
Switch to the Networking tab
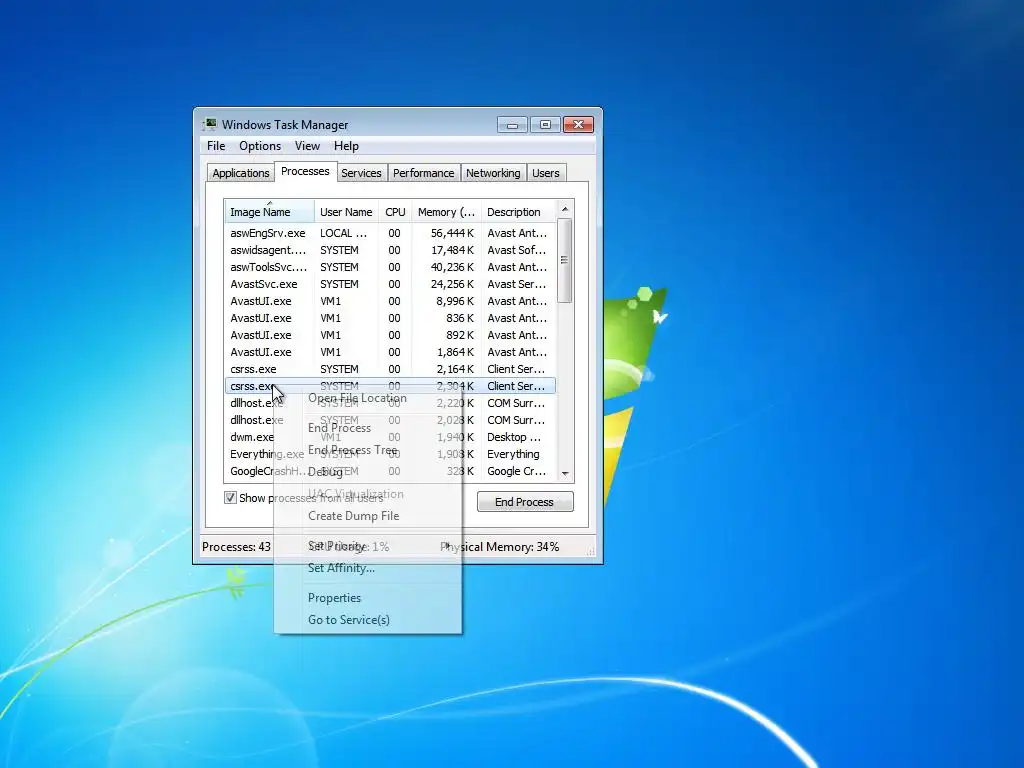(493, 173)
